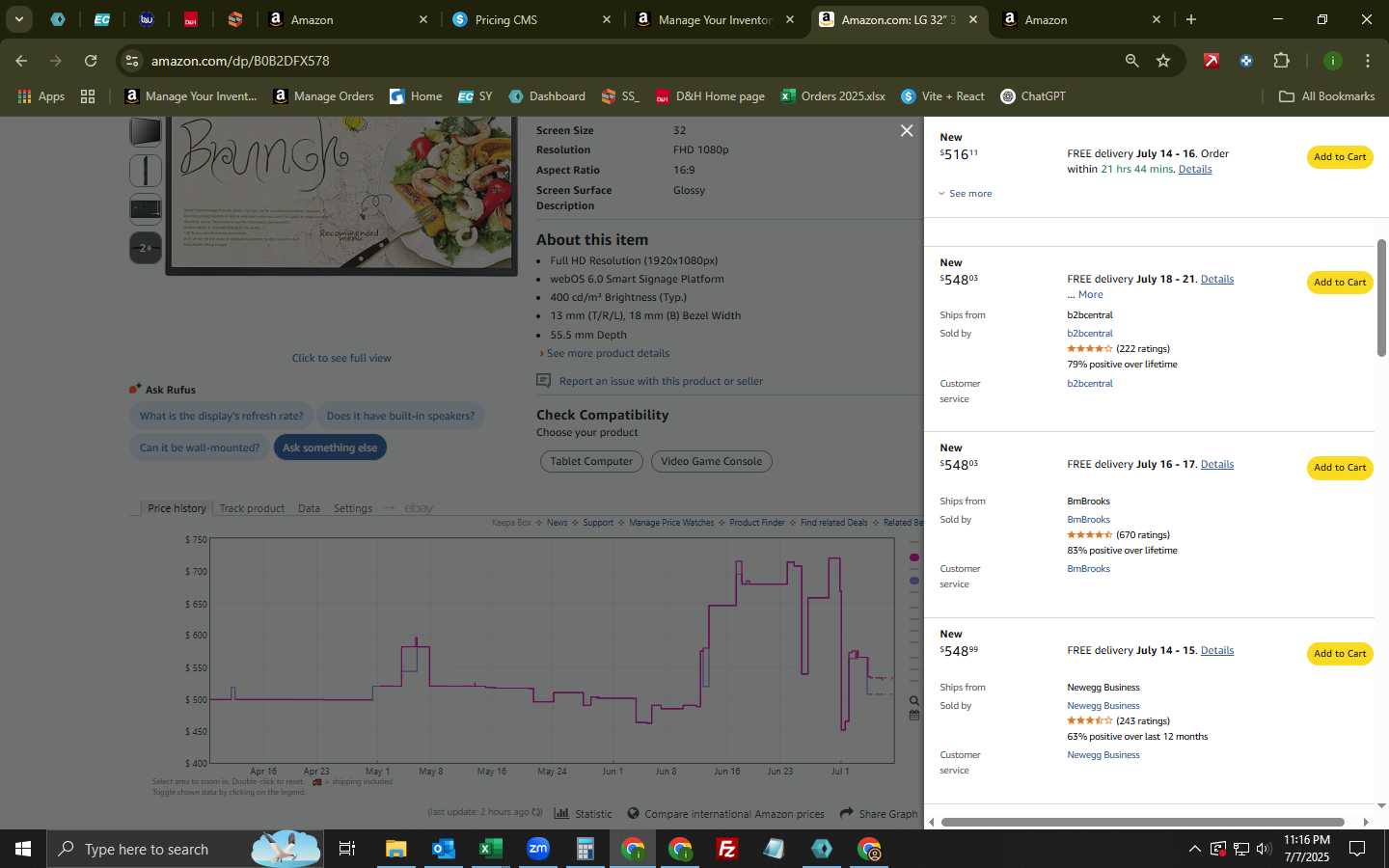Screen dimensions: 1389x868
Task: Open the pinned EC tab
Action: (x=101, y=19)
